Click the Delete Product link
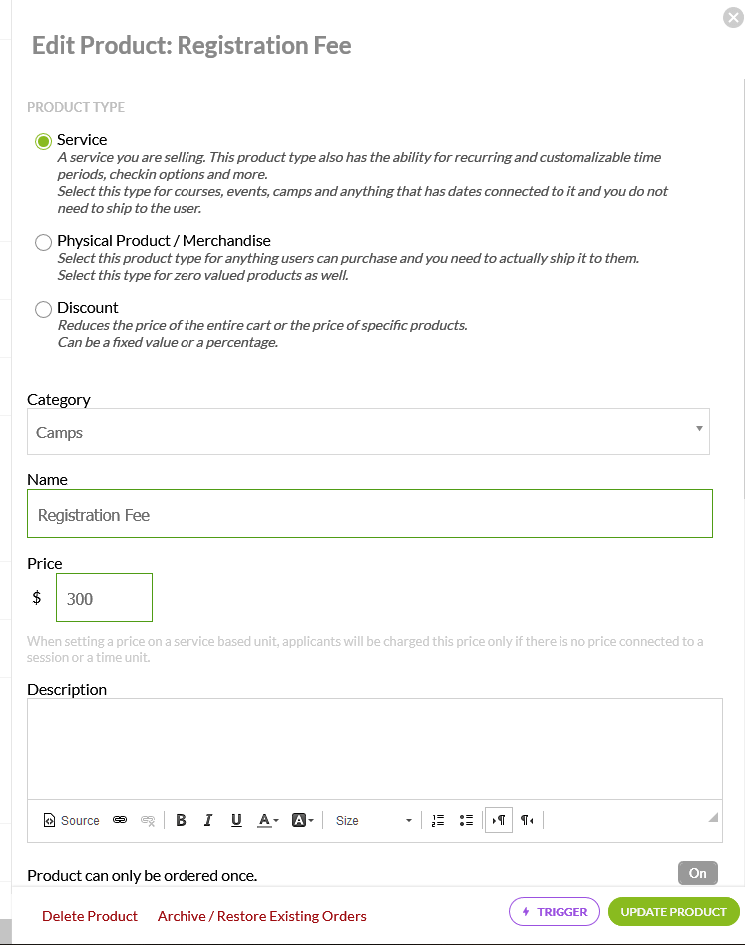This screenshot has height=945, width=745. 90,916
